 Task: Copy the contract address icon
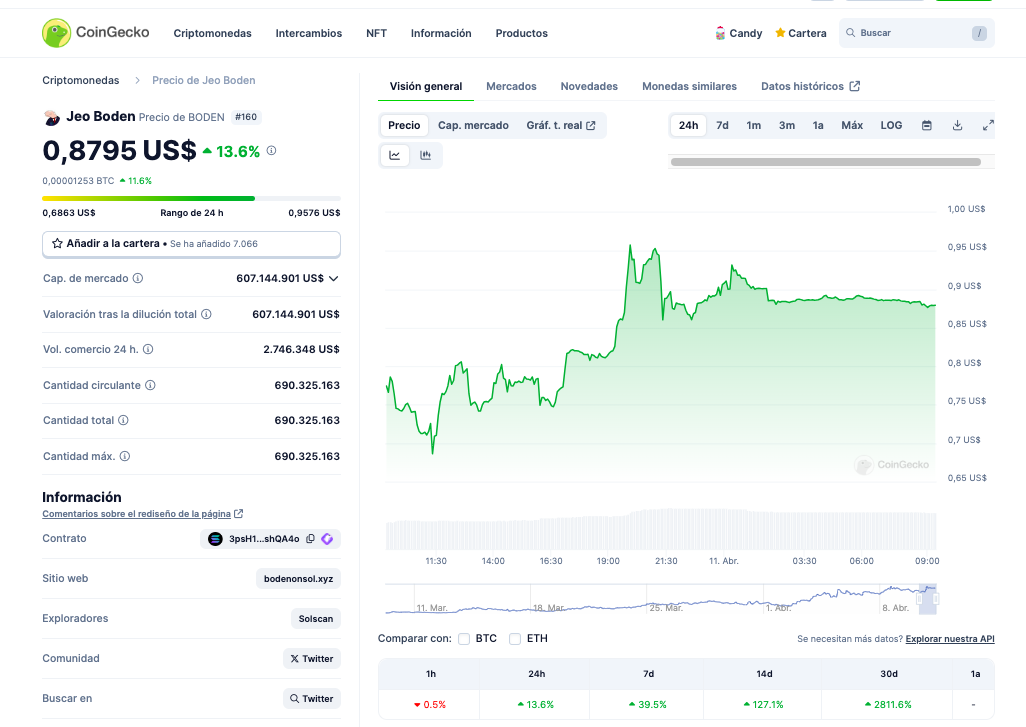tap(310, 539)
